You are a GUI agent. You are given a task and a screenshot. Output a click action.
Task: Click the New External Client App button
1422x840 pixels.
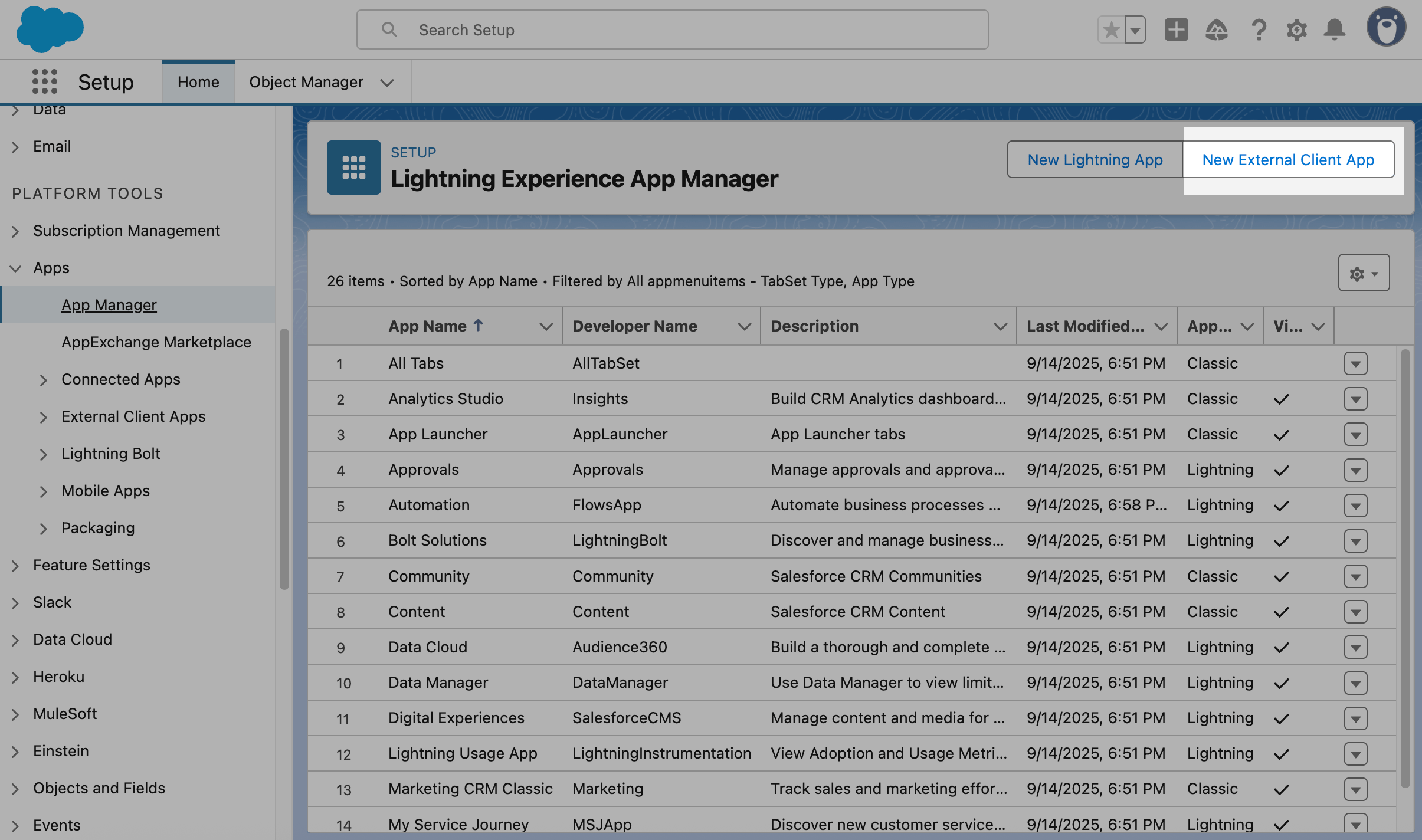click(1288, 159)
